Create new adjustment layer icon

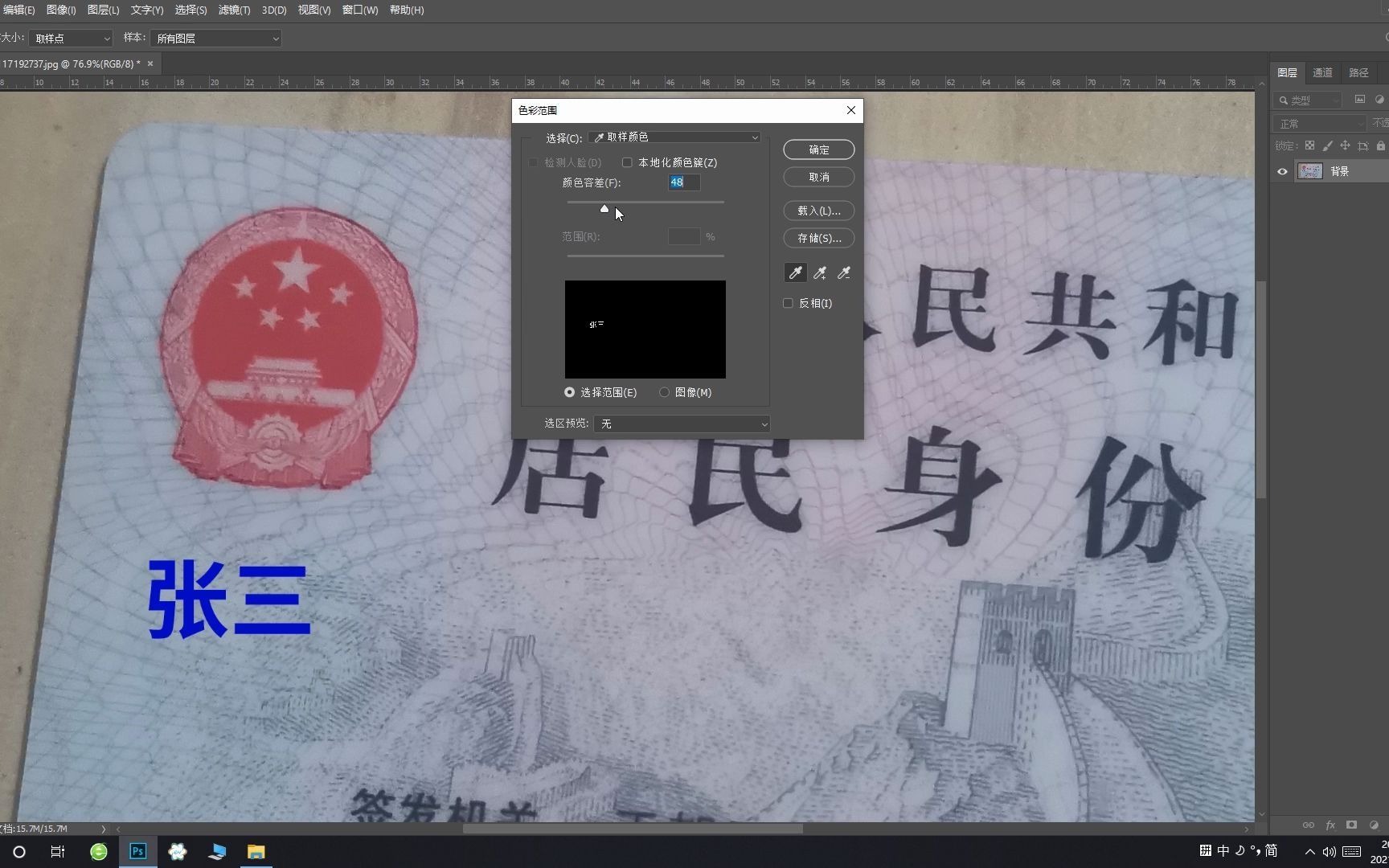coord(1374,825)
